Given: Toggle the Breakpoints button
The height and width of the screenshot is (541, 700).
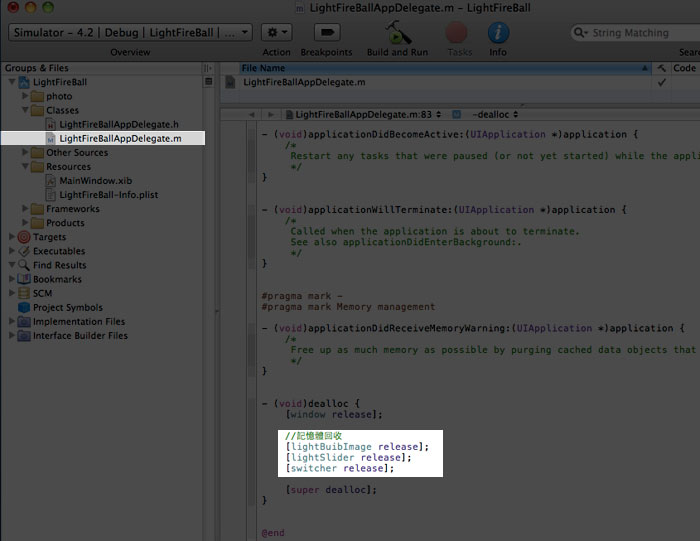Looking at the screenshot, I should tap(327, 33).
